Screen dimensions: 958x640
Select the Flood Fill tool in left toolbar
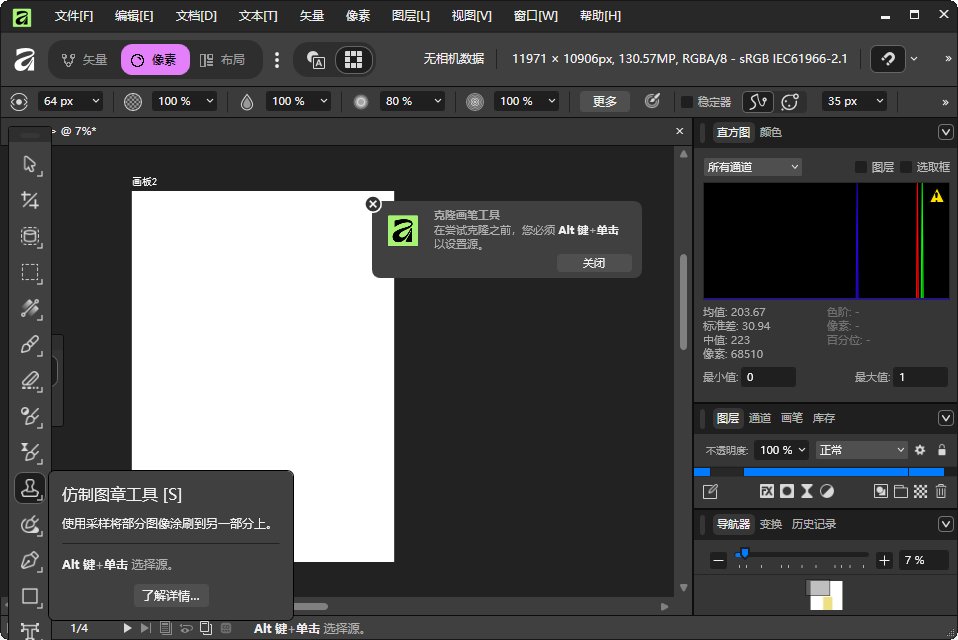[30, 308]
